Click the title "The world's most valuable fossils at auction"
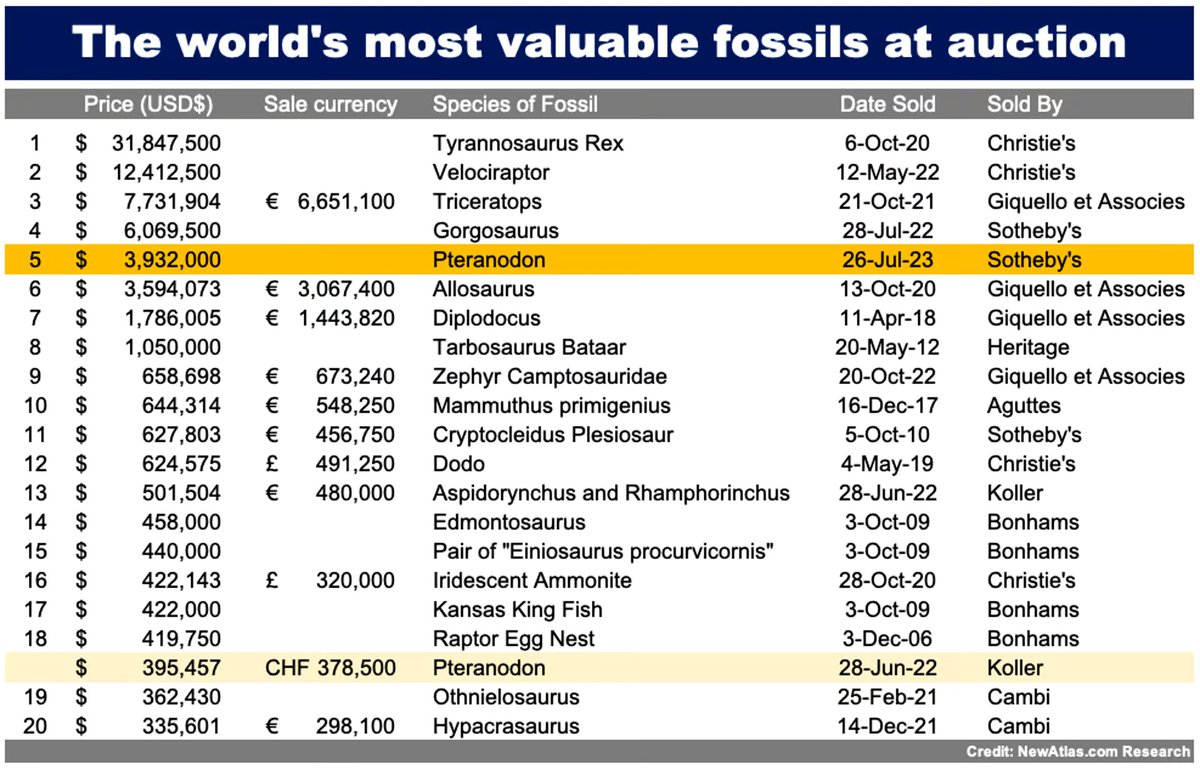 [x=600, y=42]
